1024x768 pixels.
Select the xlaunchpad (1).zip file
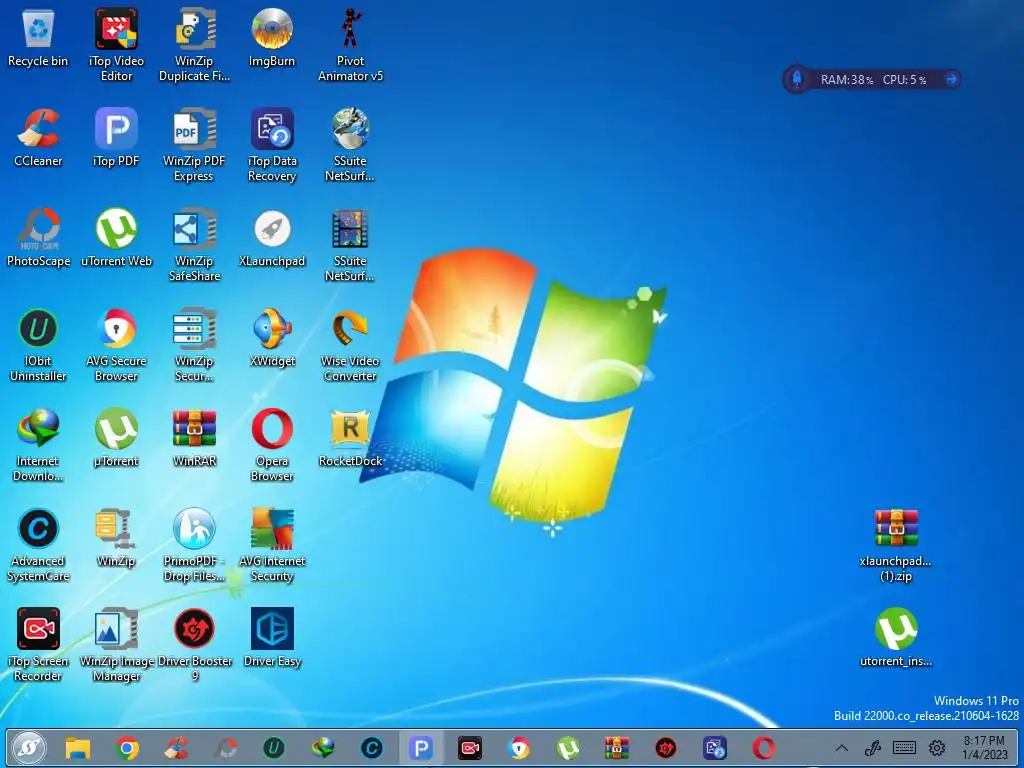pos(896,546)
